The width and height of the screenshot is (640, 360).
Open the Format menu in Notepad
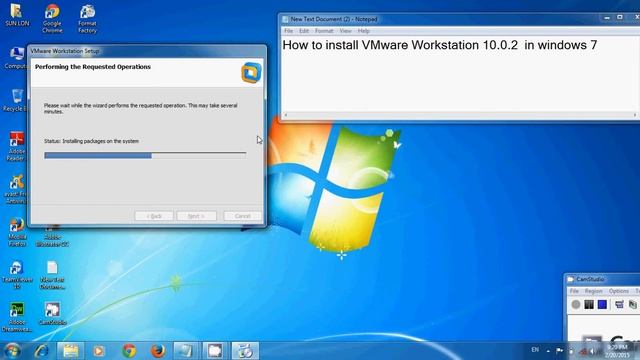(x=324, y=31)
